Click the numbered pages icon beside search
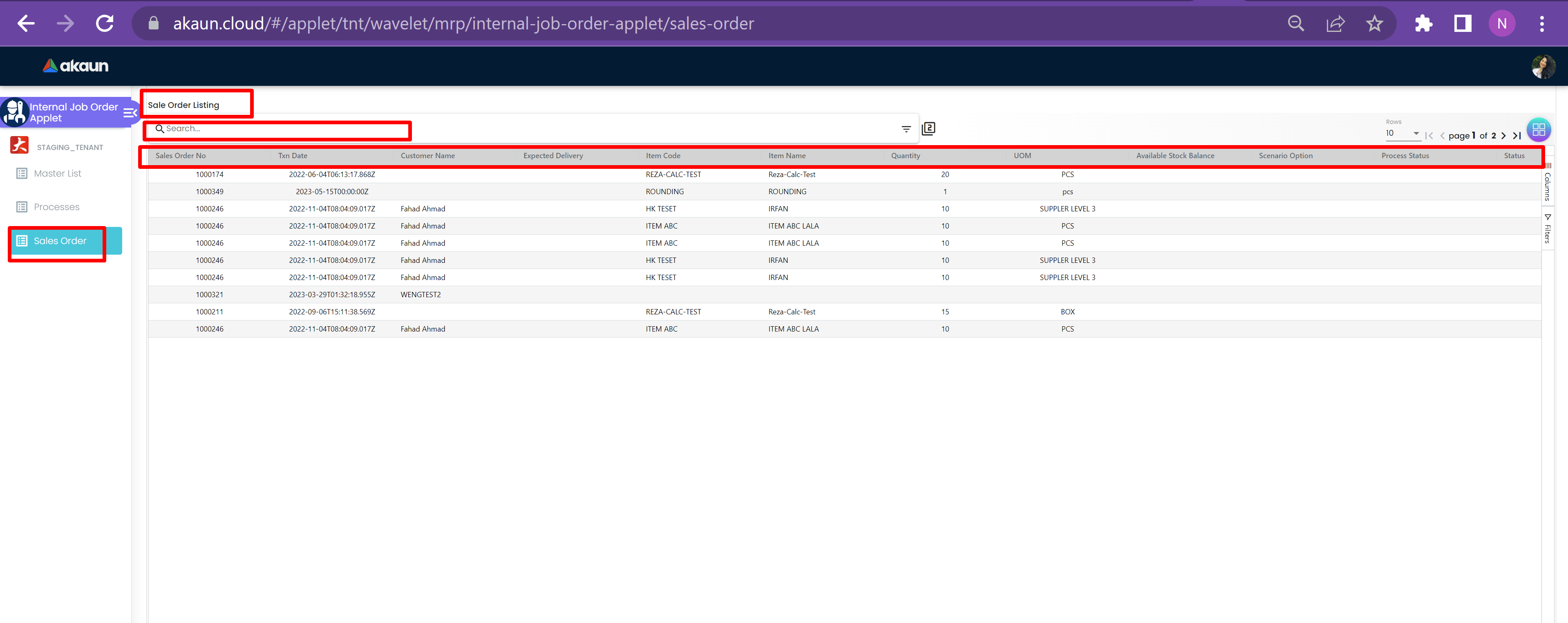Screen dimensions: 1568x623 (928, 128)
